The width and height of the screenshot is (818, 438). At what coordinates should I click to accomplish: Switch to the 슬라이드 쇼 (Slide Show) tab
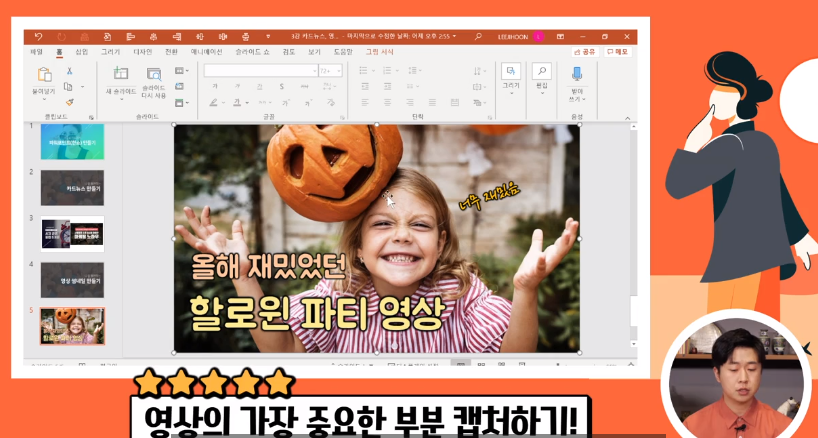click(252, 52)
